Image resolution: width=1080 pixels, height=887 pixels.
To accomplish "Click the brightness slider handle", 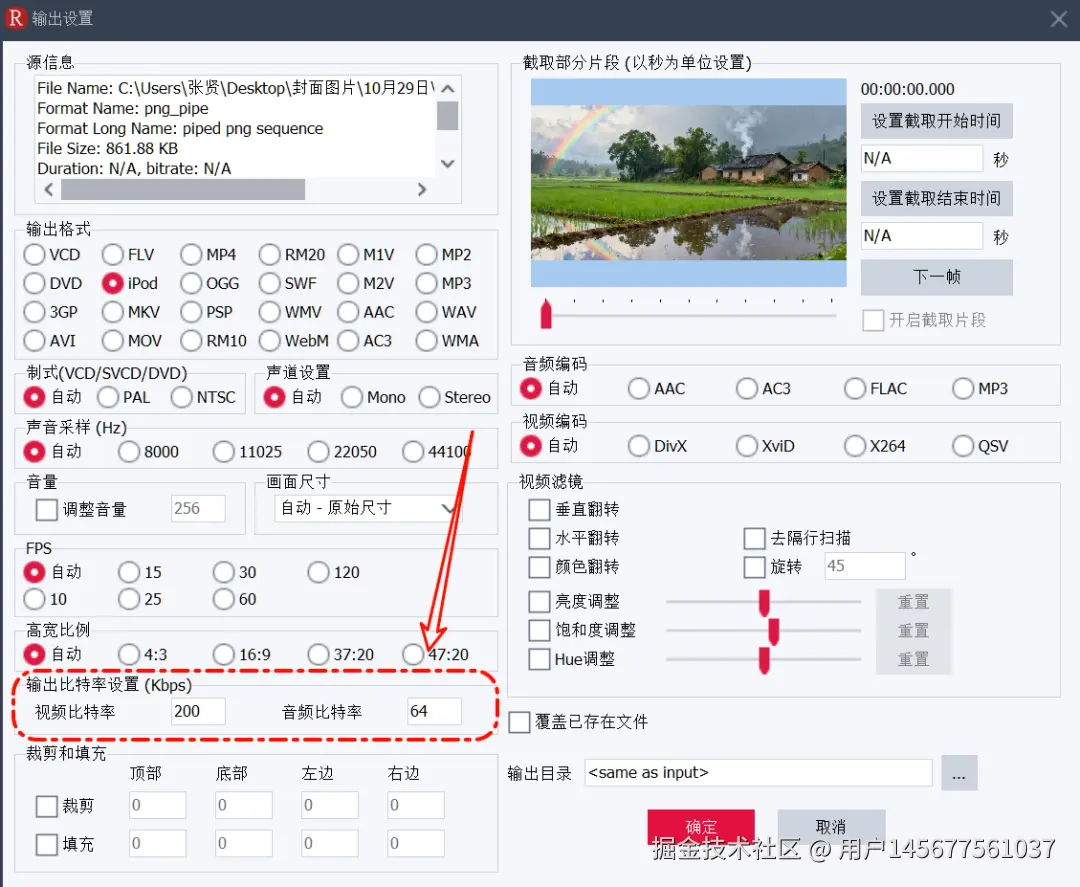I will [764, 603].
